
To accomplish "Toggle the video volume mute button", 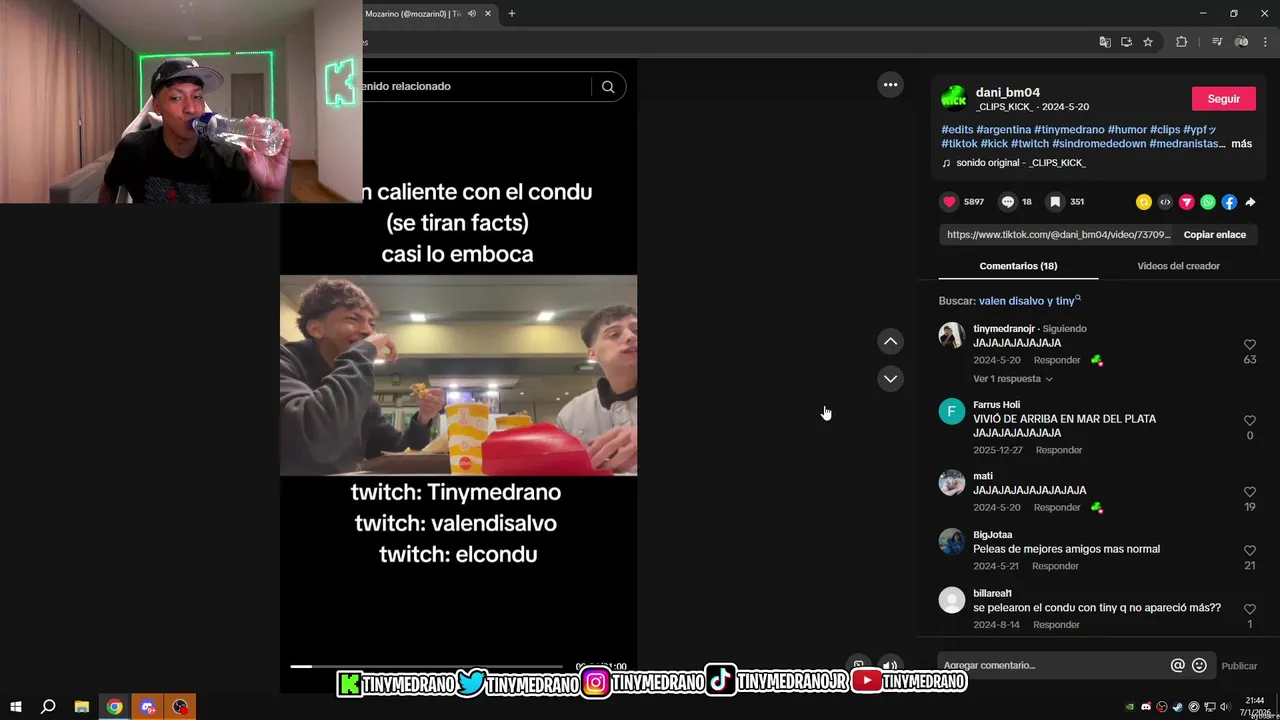I will 888,665.
